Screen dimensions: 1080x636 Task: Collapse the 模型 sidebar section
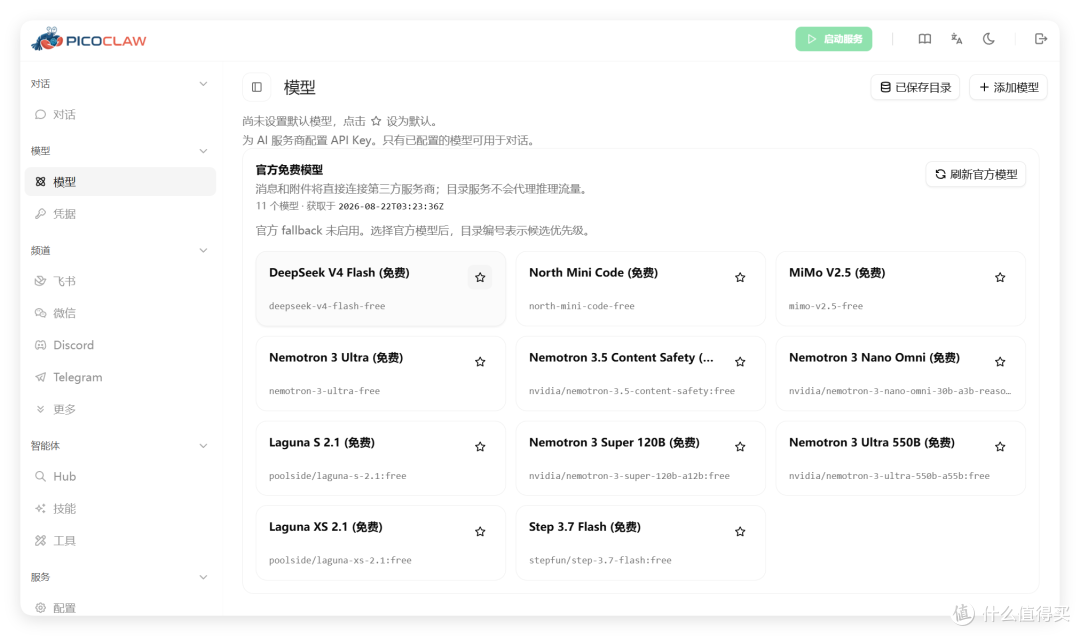click(x=203, y=151)
